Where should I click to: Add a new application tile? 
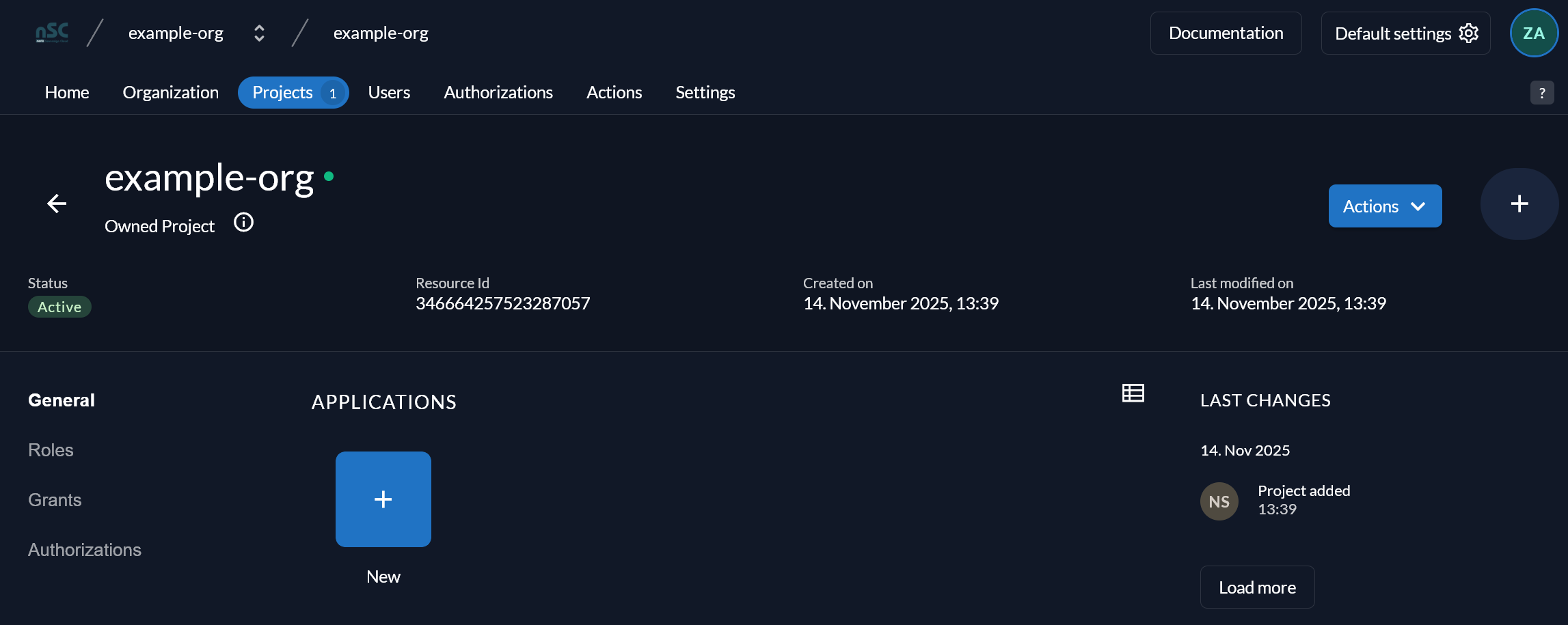click(x=383, y=499)
